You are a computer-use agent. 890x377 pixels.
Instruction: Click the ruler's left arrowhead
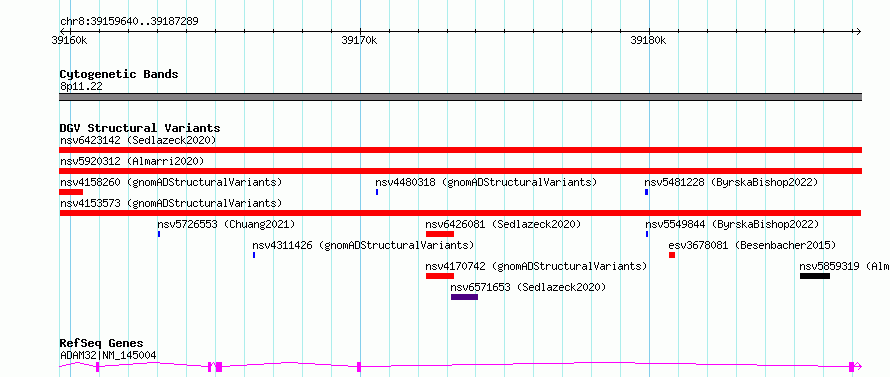click(x=62, y=32)
